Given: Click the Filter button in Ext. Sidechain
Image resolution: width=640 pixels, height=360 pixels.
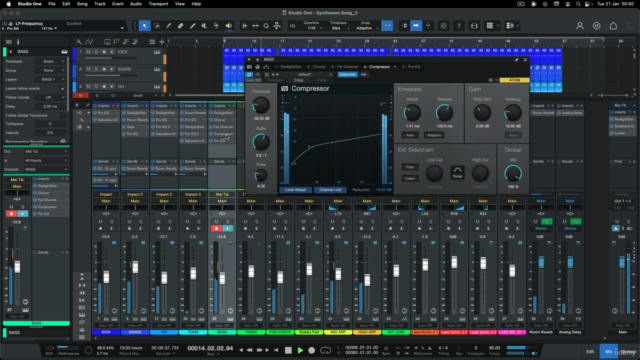Looking at the screenshot, I should point(410,167).
